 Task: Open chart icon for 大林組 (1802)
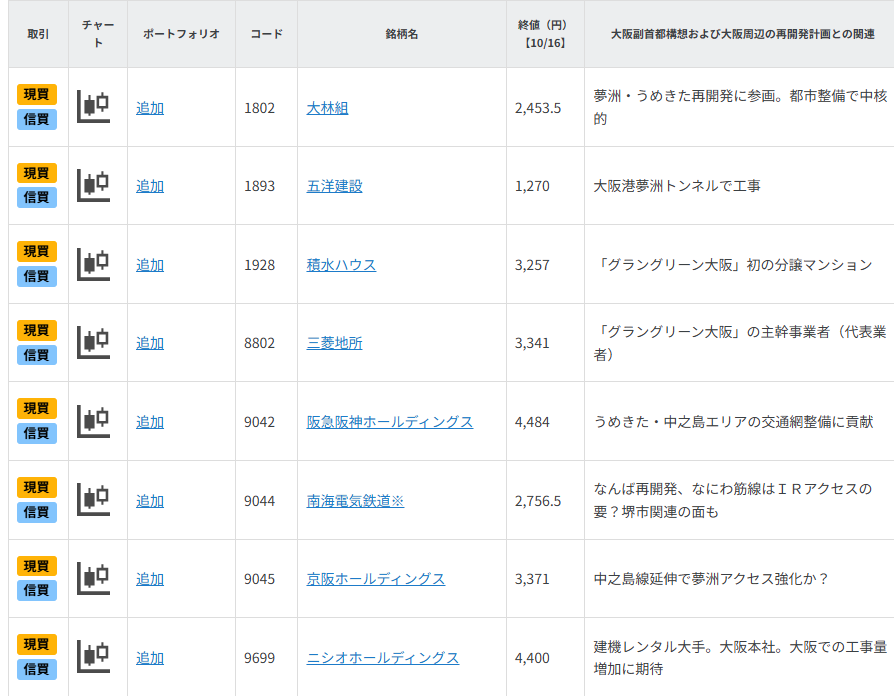pos(94,107)
